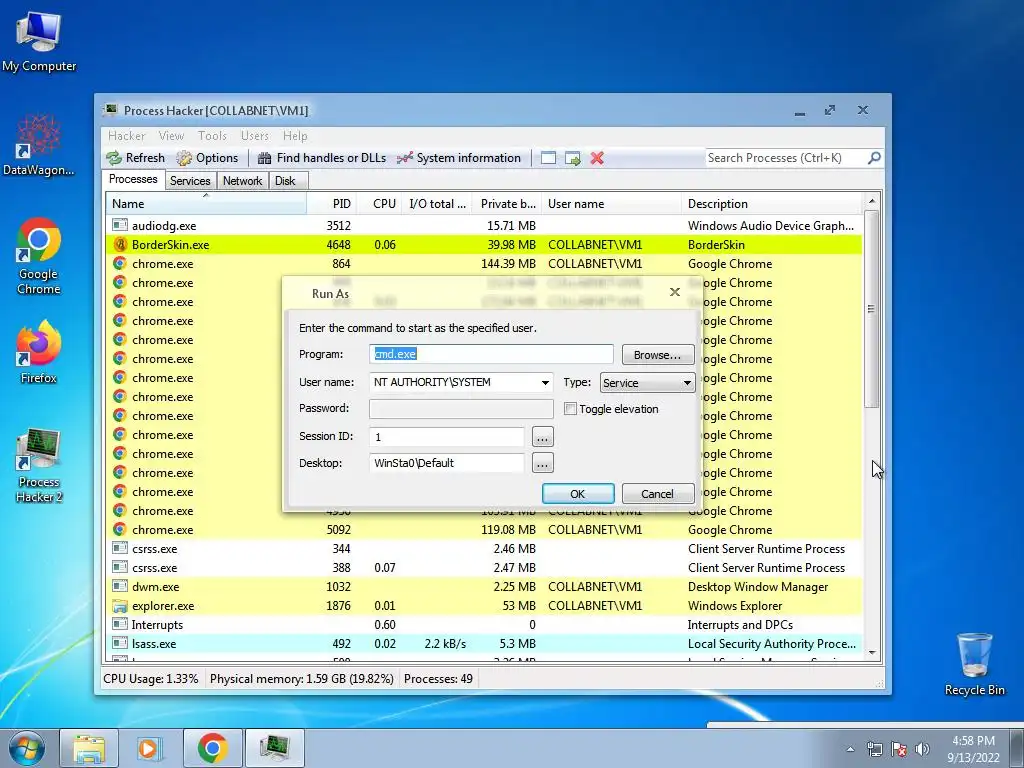
Task: Click the find window and thread icon
Action: pos(573,158)
